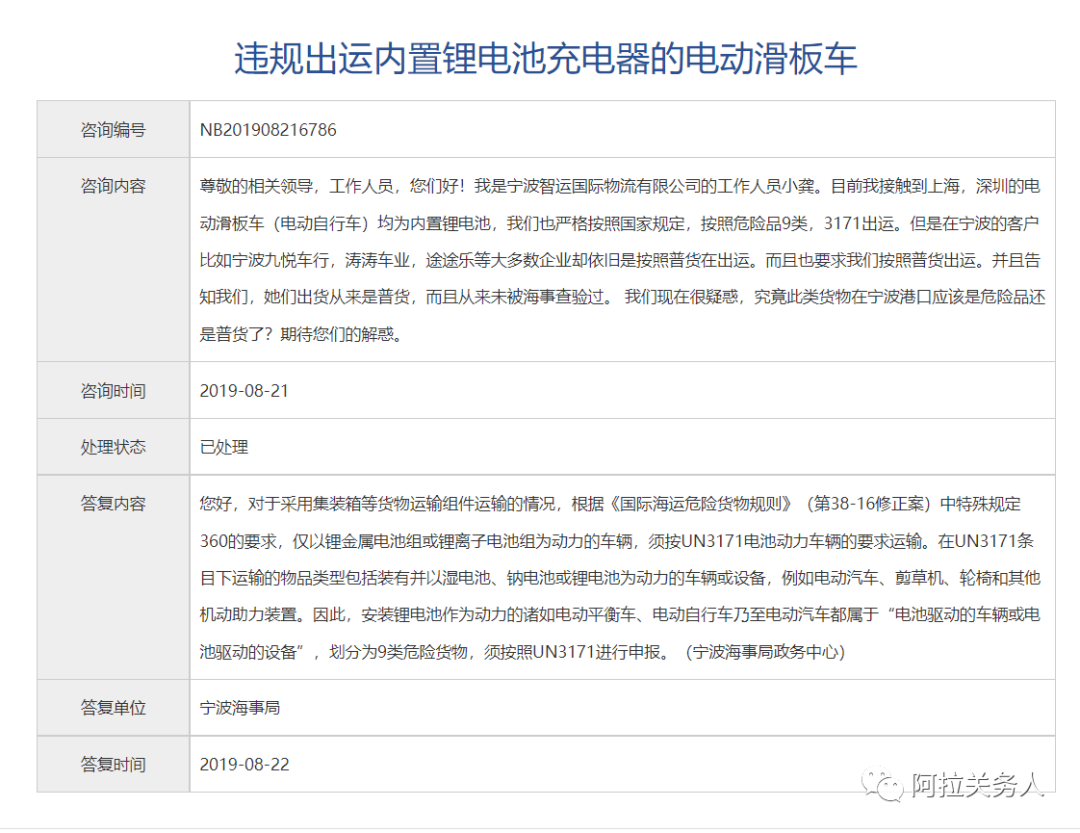Click the 宁波海事局 reply unit text
Viewport: 1080px width, 833px height.
click(240, 707)
